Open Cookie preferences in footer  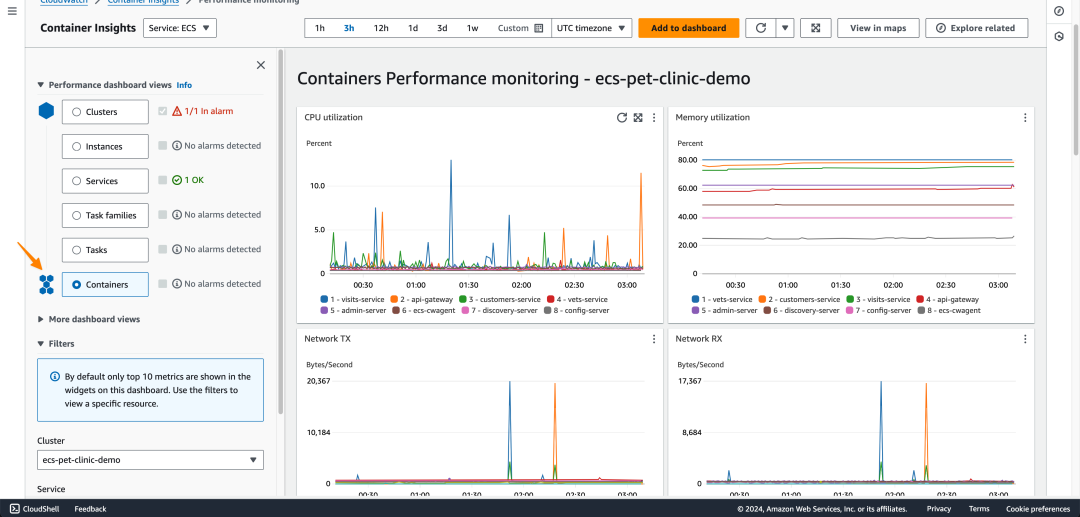(1038, 509)
